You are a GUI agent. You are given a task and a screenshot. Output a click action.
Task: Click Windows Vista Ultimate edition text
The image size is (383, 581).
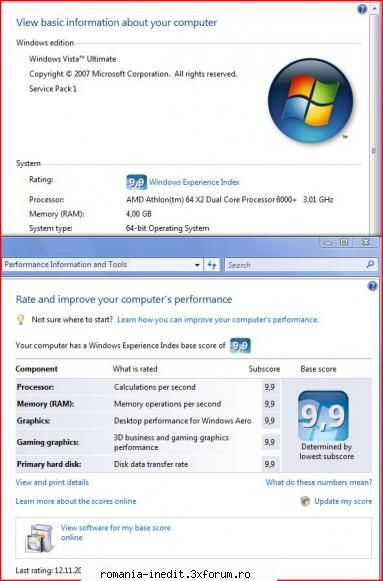(x=73, y=59)
